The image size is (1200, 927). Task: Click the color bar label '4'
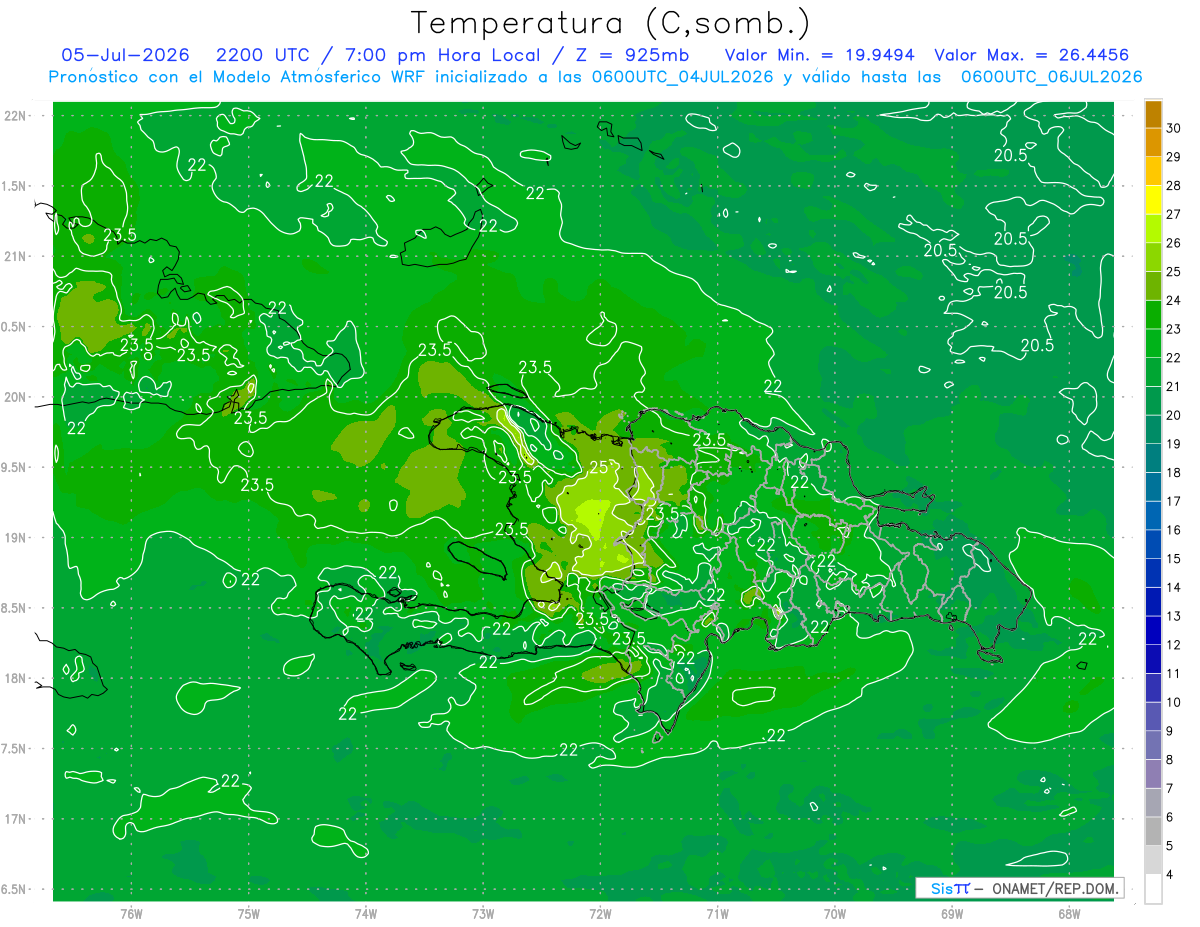[1170, 874]
